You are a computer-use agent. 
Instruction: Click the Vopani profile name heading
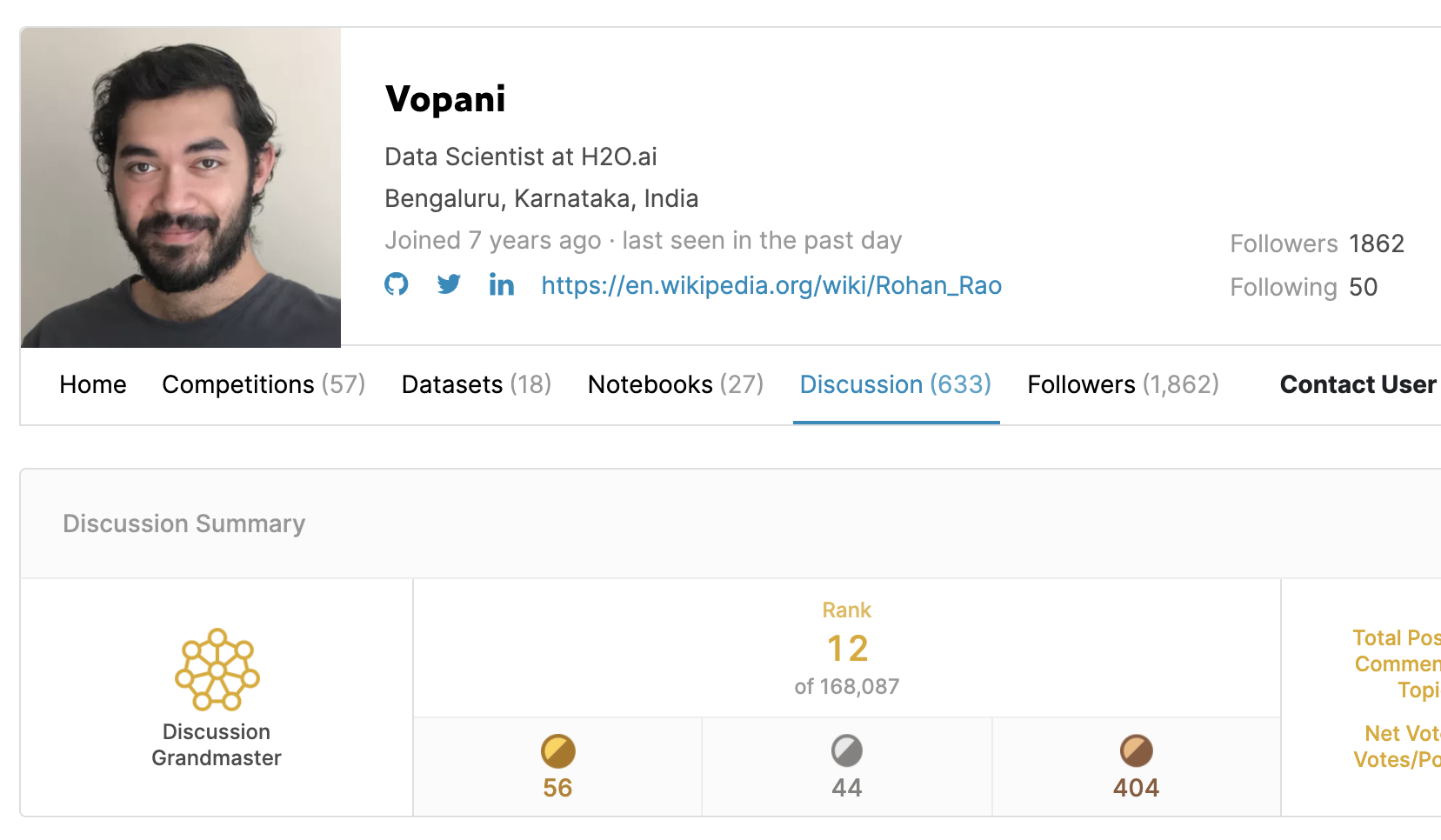coord(445,99)
